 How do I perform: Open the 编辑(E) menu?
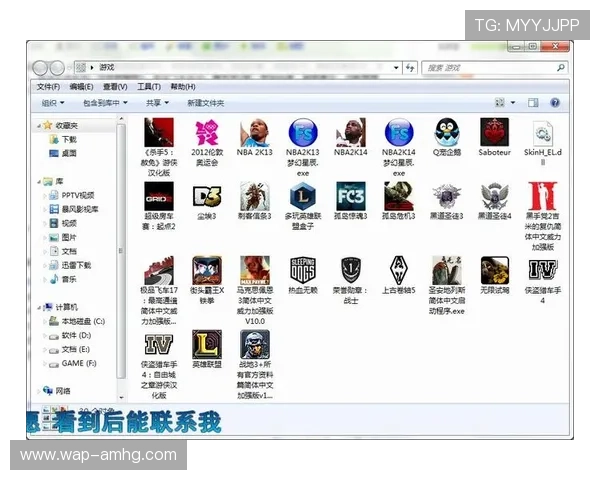point(82,87)
